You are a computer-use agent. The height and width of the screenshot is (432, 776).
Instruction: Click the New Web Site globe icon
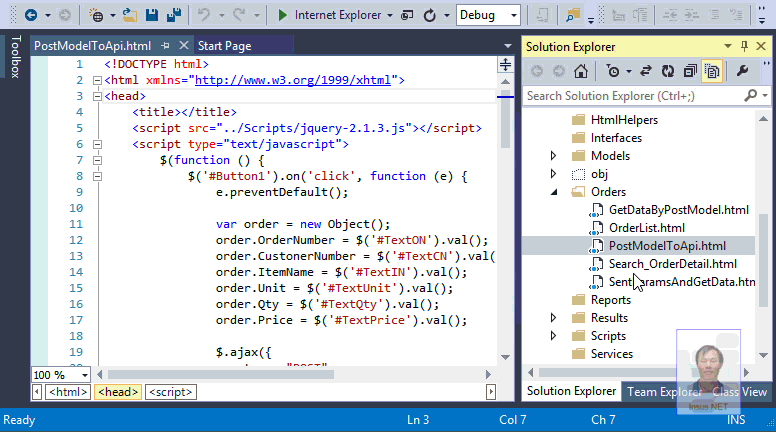[96, 15]
